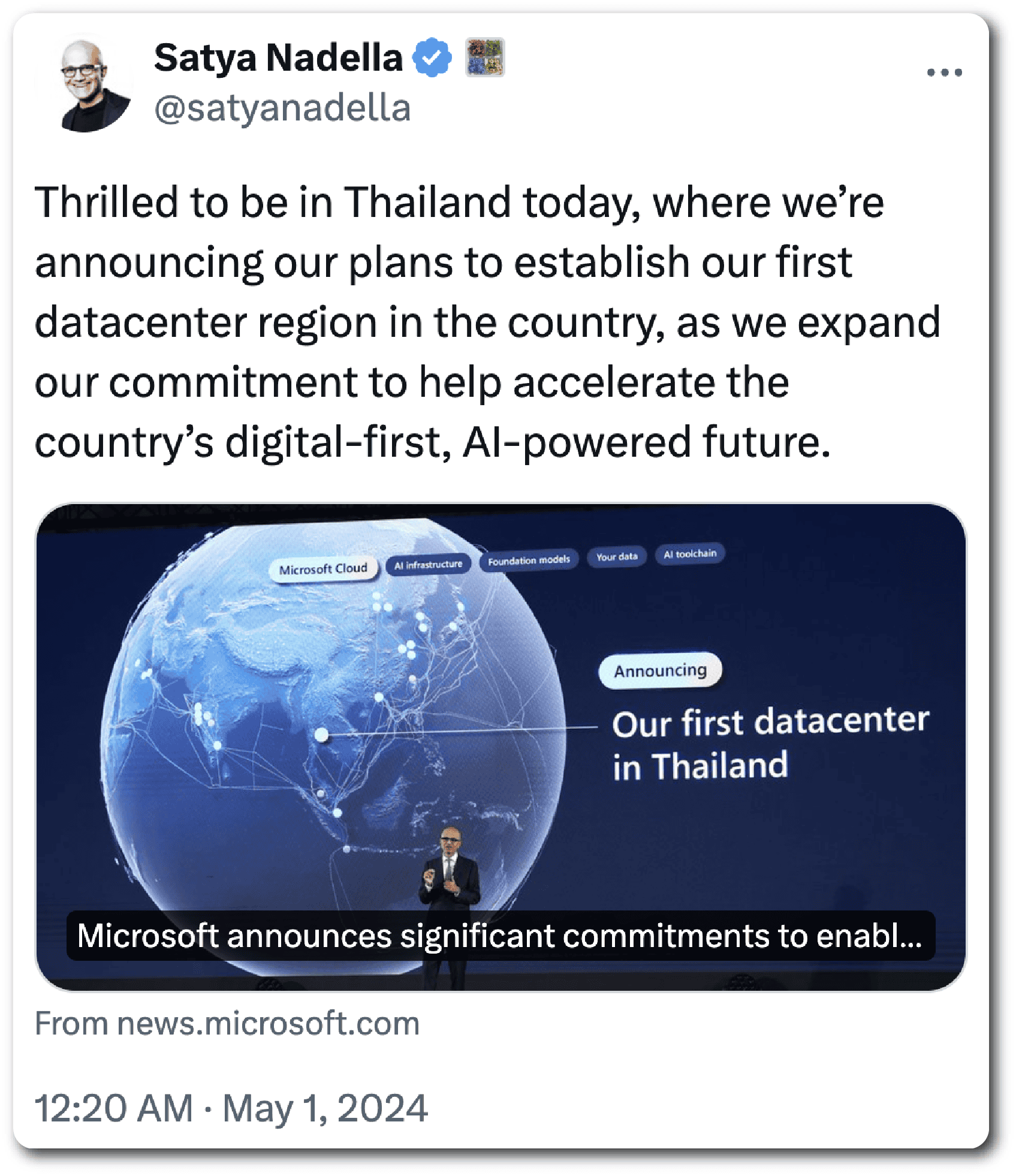This screenshot has width=1016, height=1176.
Task: Click the 'Microsoft Cloud' pill in image
Action: (323, 568)
